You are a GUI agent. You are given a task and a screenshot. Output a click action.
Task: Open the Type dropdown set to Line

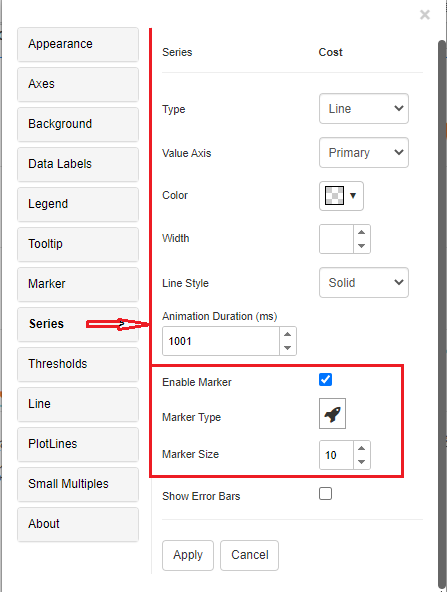[x=364, y=109]
